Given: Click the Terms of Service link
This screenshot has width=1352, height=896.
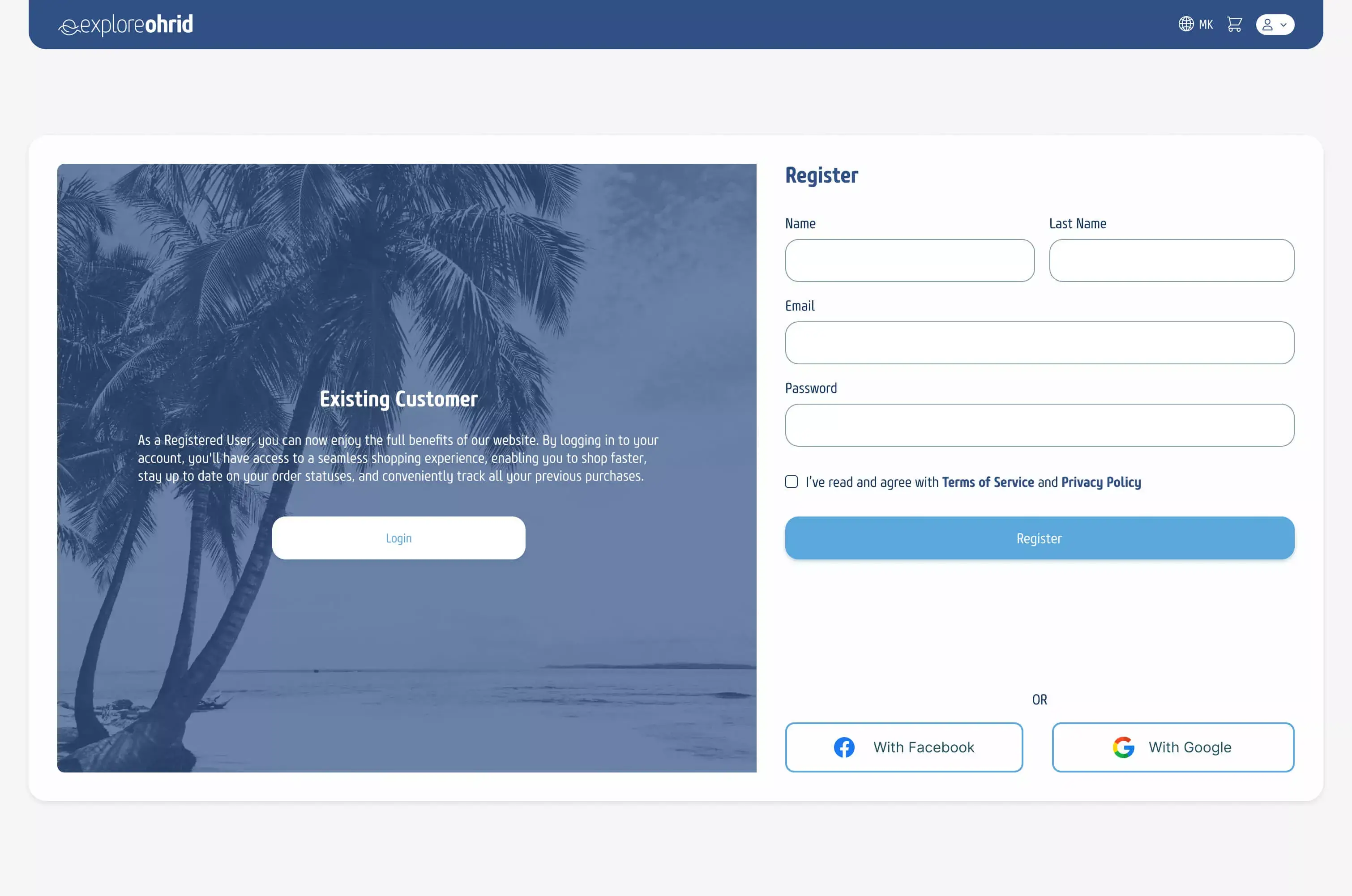Looking at the screenshot, I should [987, 482].
